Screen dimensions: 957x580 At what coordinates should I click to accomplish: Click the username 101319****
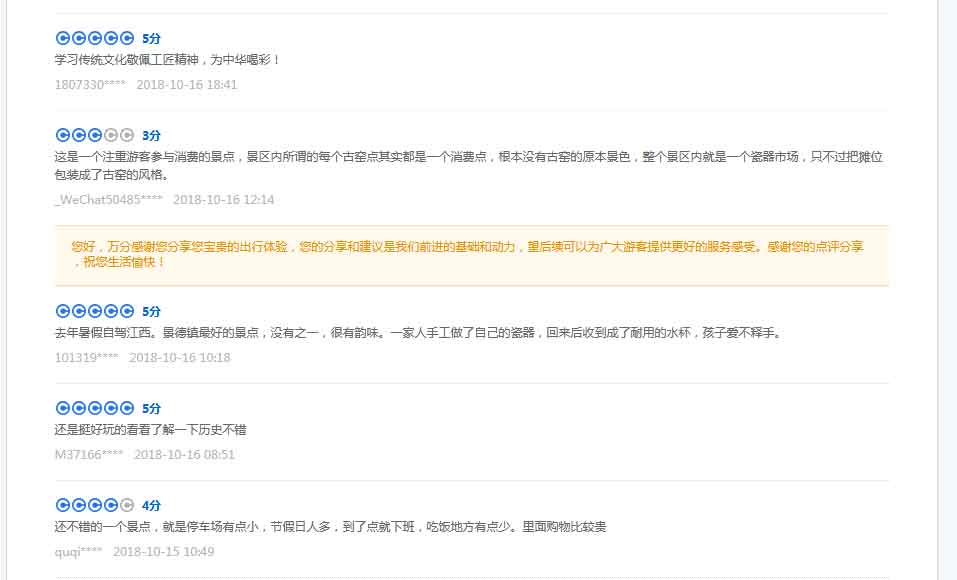tap(87, 358)
